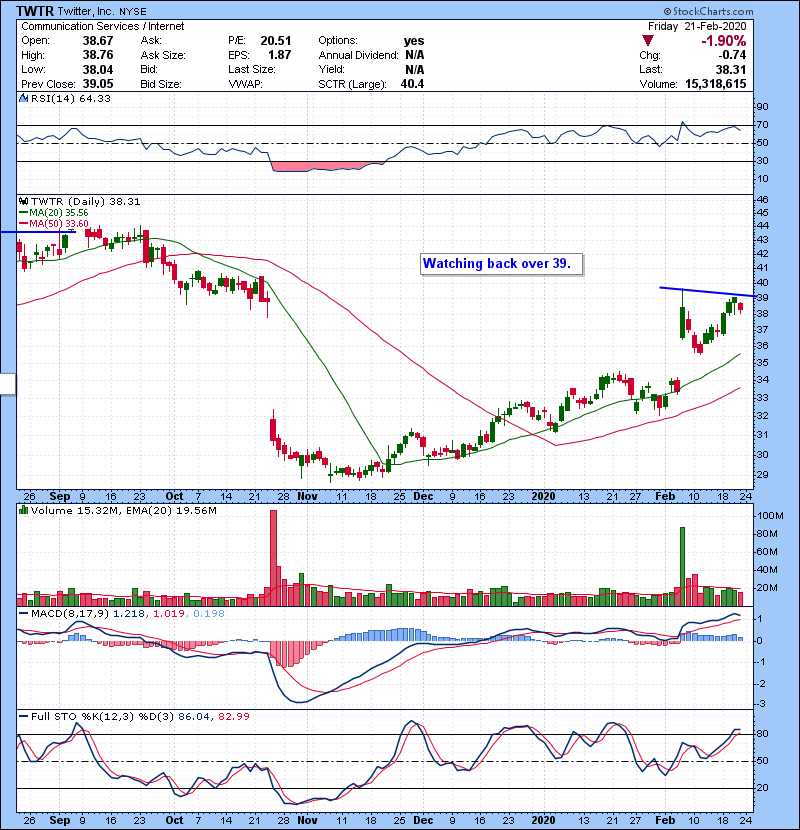Click the Twitter, Inc. company name
Screen dimensions: 800x830
pos(84,11)
